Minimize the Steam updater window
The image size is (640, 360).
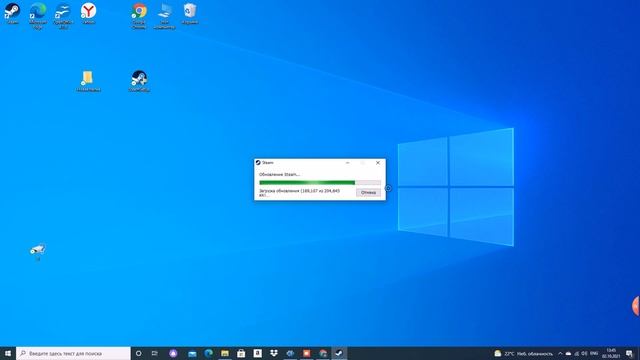348,162
